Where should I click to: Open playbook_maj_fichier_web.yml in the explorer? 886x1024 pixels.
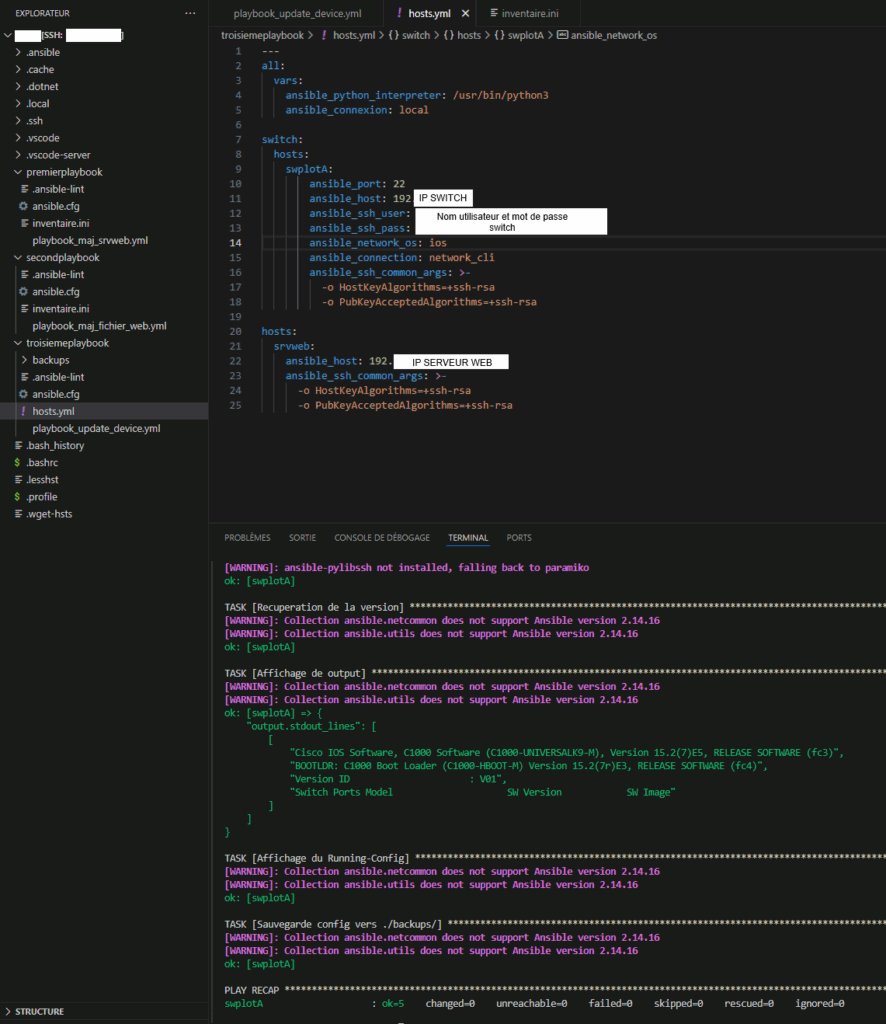coord(99,326)
